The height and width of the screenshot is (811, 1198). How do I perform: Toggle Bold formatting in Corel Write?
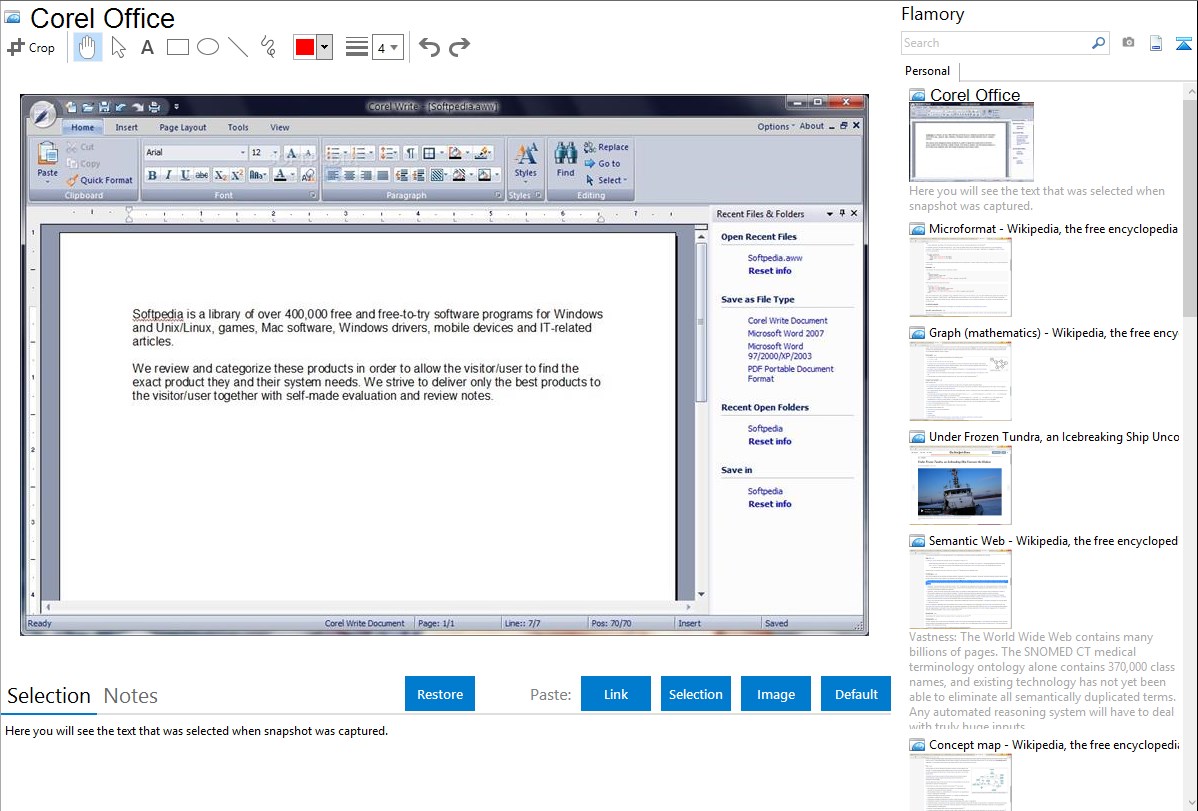152,176
